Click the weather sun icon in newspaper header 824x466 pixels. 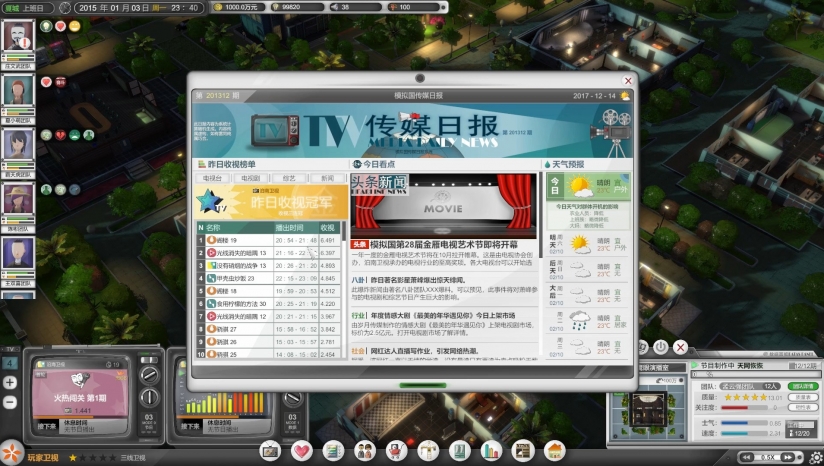(x=625, y=96)
